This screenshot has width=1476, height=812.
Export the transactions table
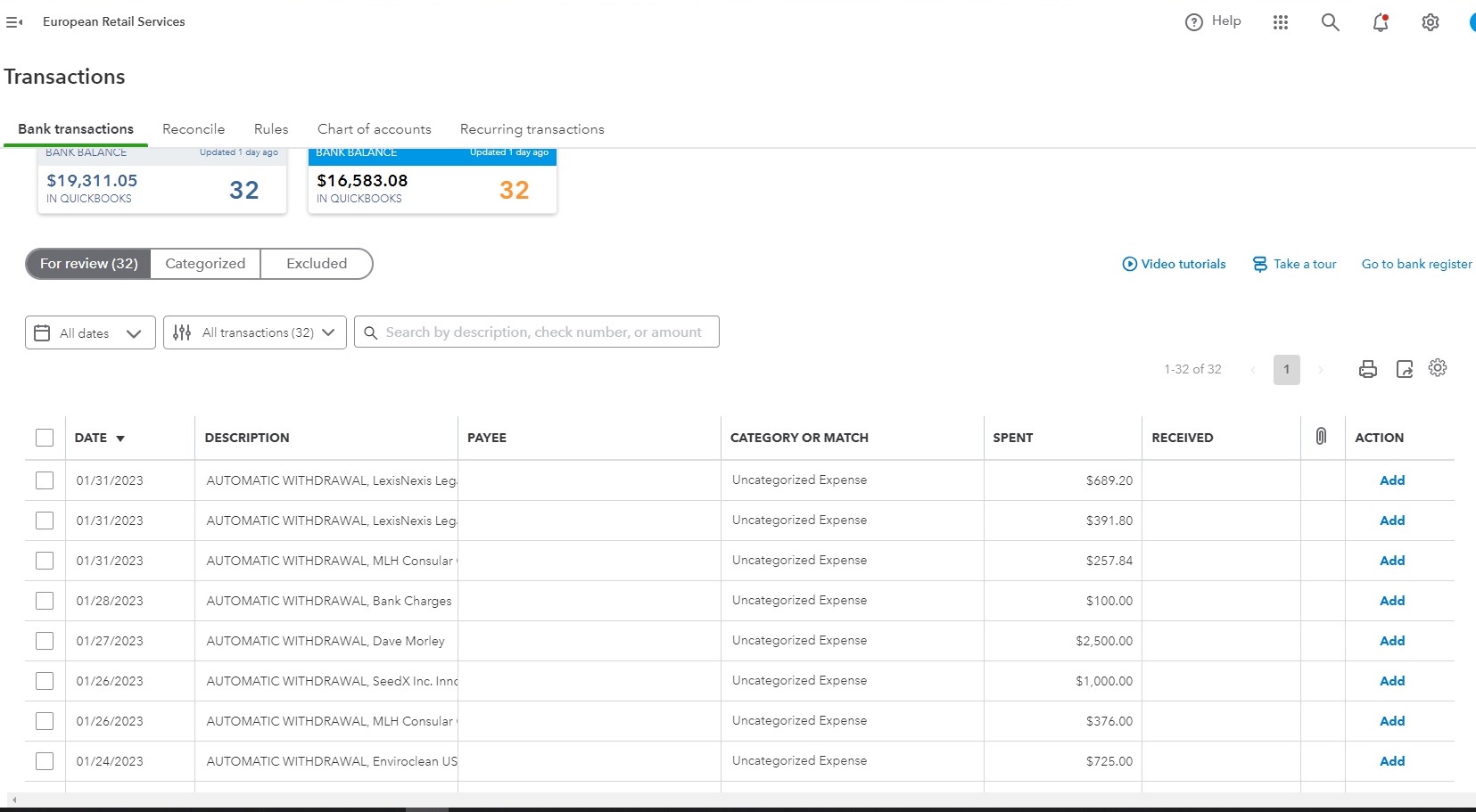[x=1405, y=369]
